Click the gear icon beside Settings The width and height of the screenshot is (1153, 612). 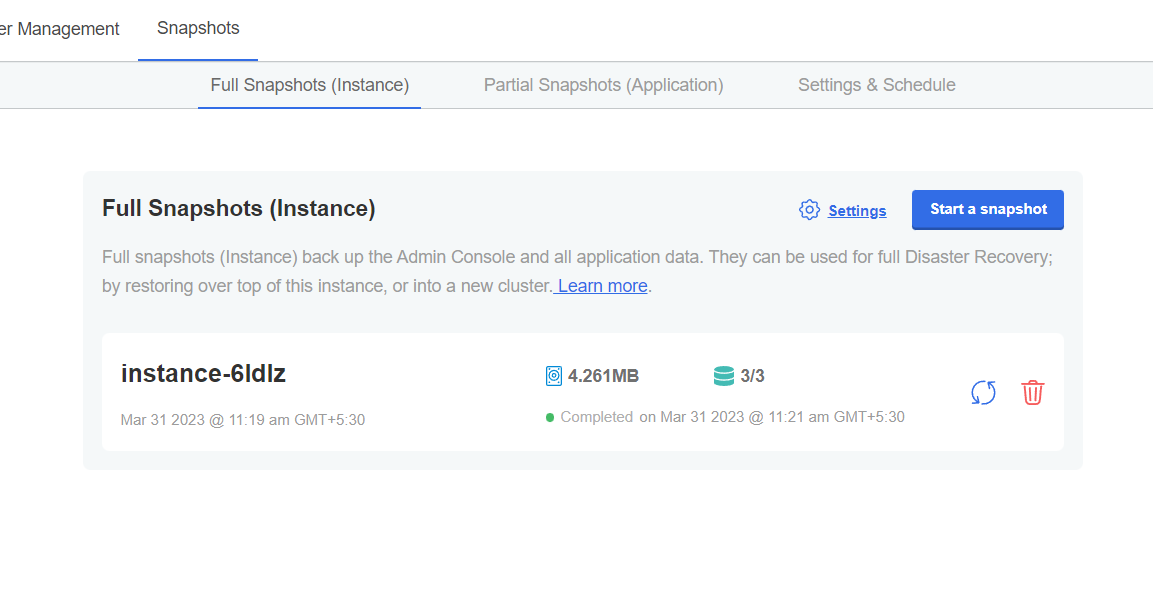[x=809, y=210]
